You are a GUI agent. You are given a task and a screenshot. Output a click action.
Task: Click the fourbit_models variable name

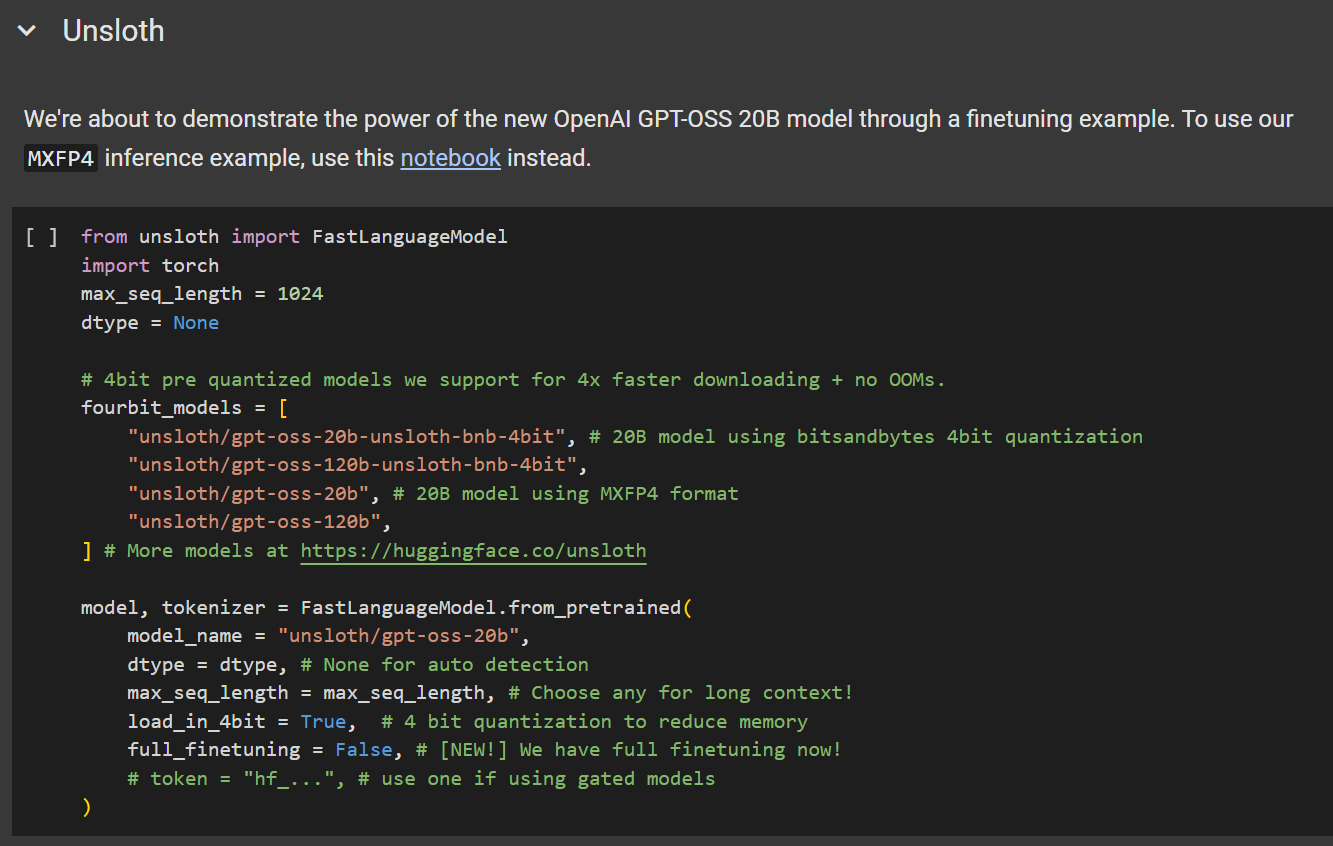161,408
